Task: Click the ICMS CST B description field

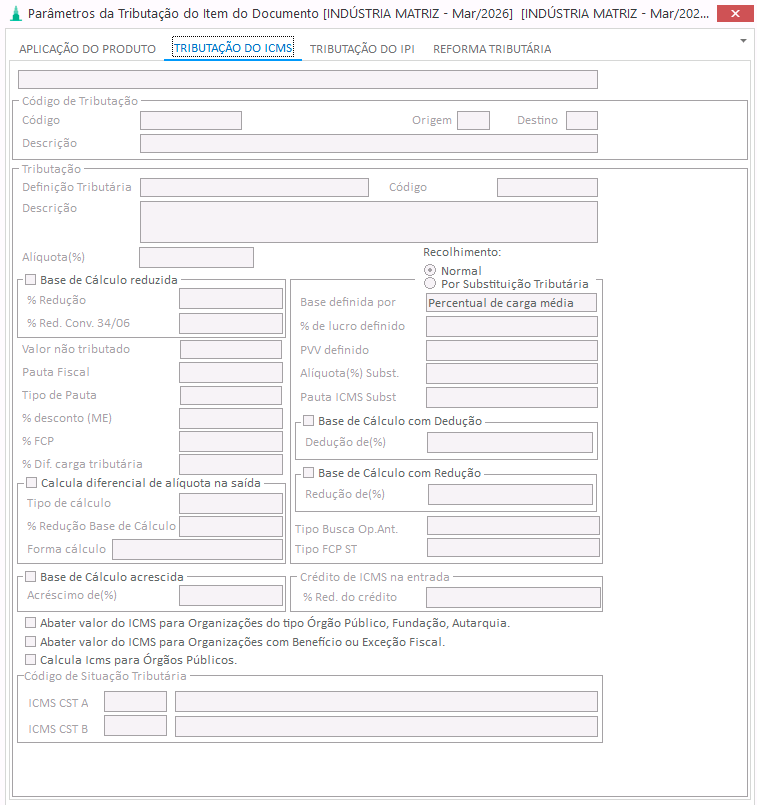Action: pos(386,726)
